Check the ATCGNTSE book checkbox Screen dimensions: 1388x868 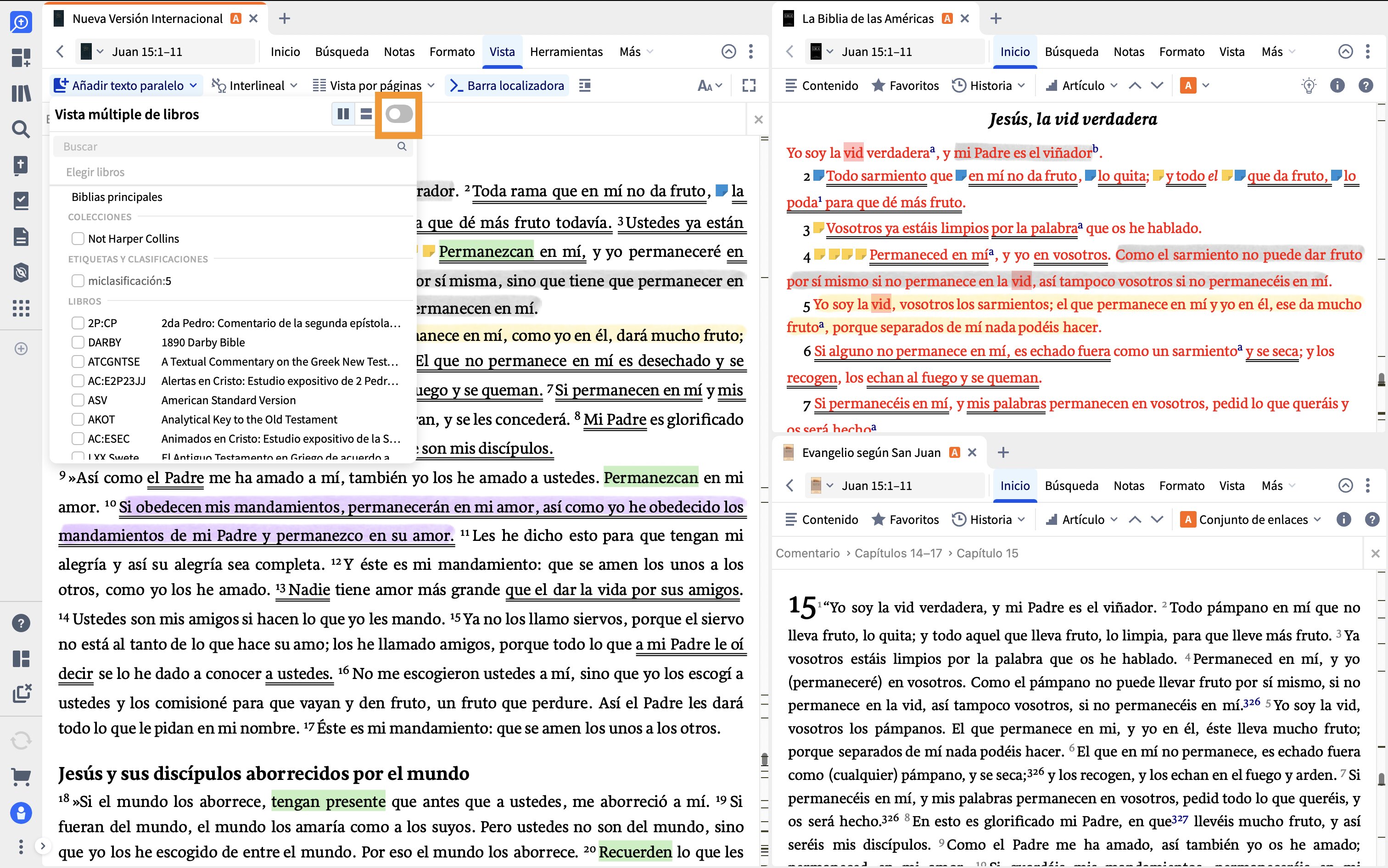click(78, 362)
